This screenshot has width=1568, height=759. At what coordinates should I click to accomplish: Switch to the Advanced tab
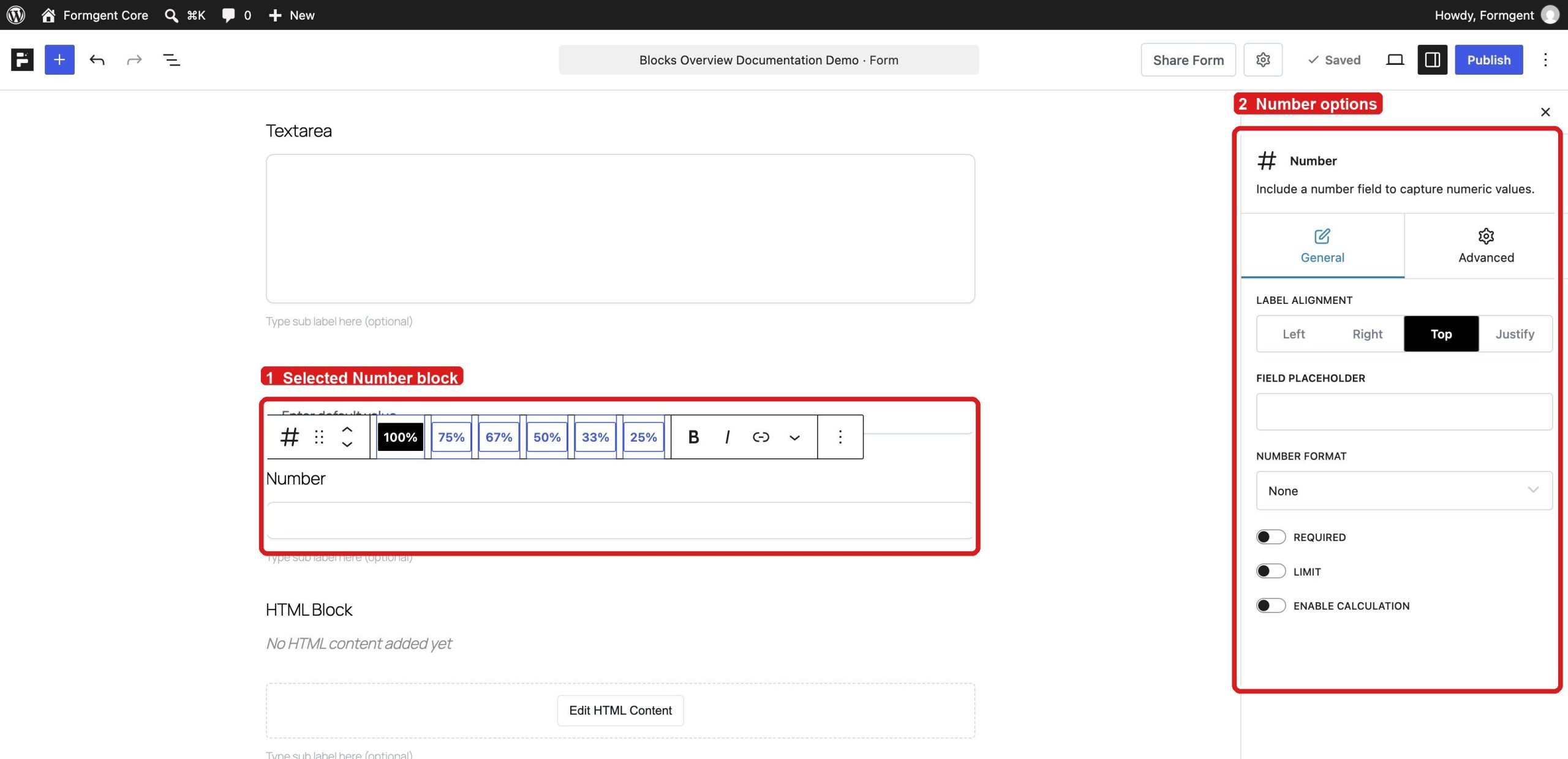coord(1487,246)
